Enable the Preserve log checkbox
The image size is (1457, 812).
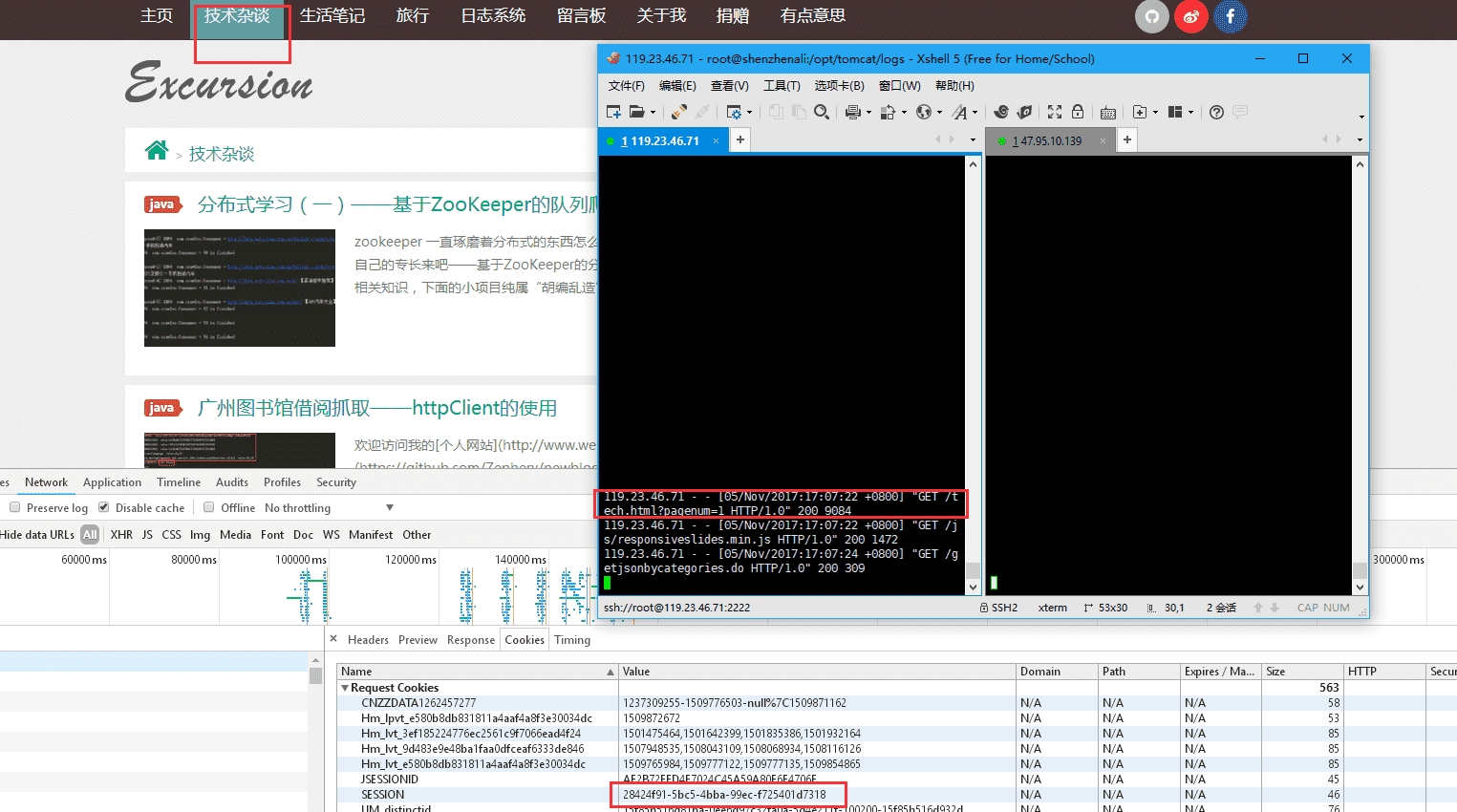[14, 507]
